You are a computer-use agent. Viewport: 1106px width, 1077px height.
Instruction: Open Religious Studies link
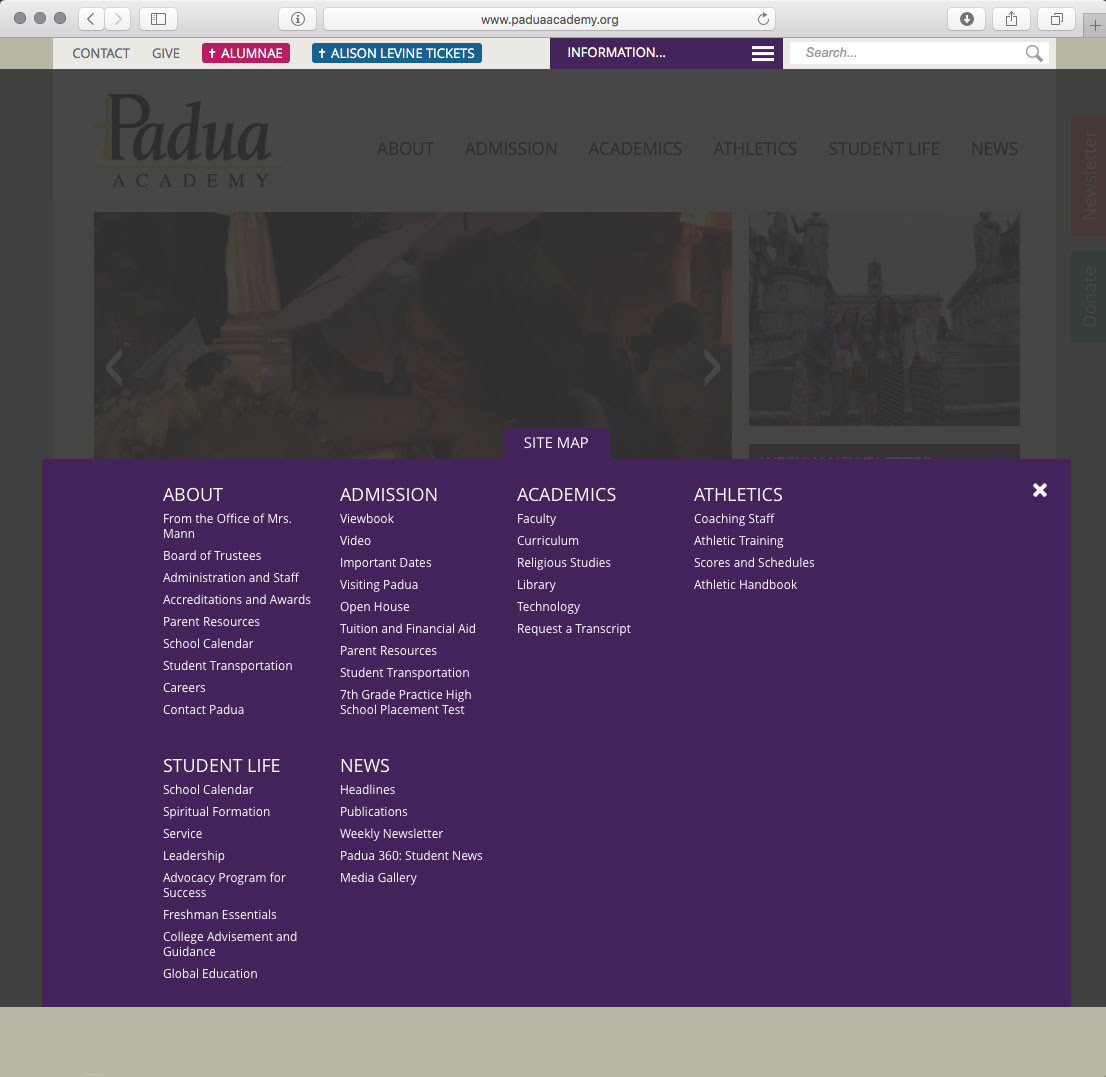[x=564, y=563]
